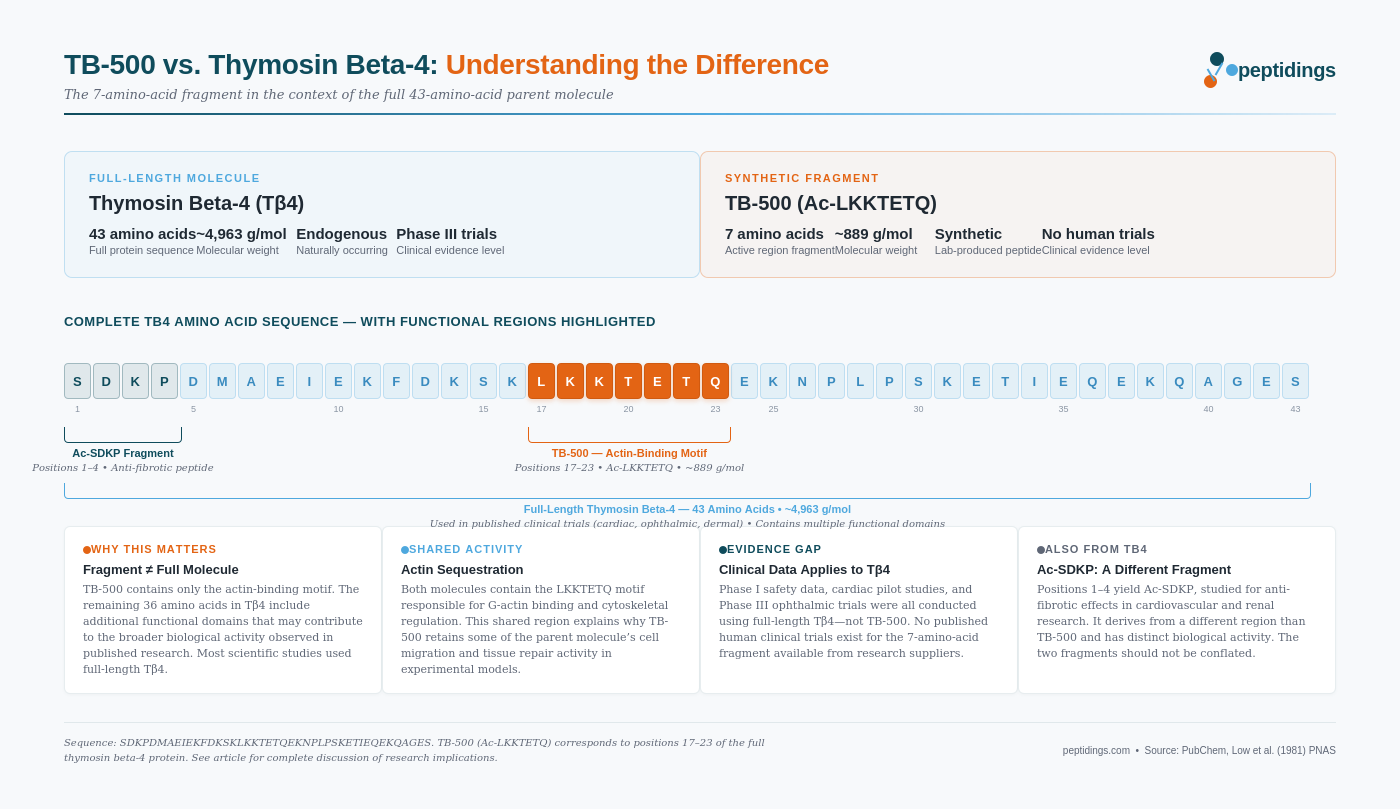Select the G amino acid box

[1237, 381]
